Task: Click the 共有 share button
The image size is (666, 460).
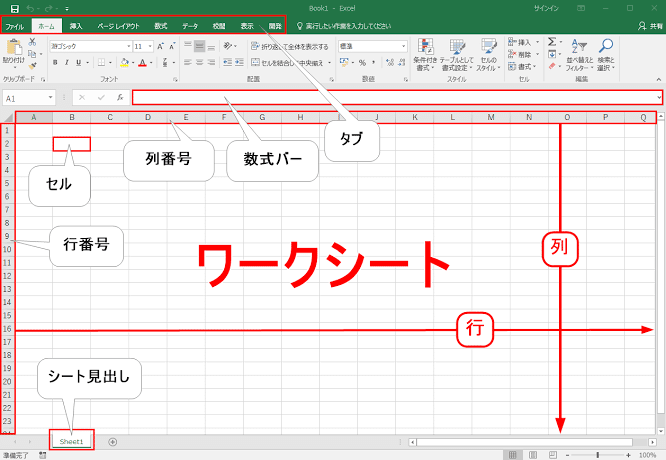Action: 650,26
